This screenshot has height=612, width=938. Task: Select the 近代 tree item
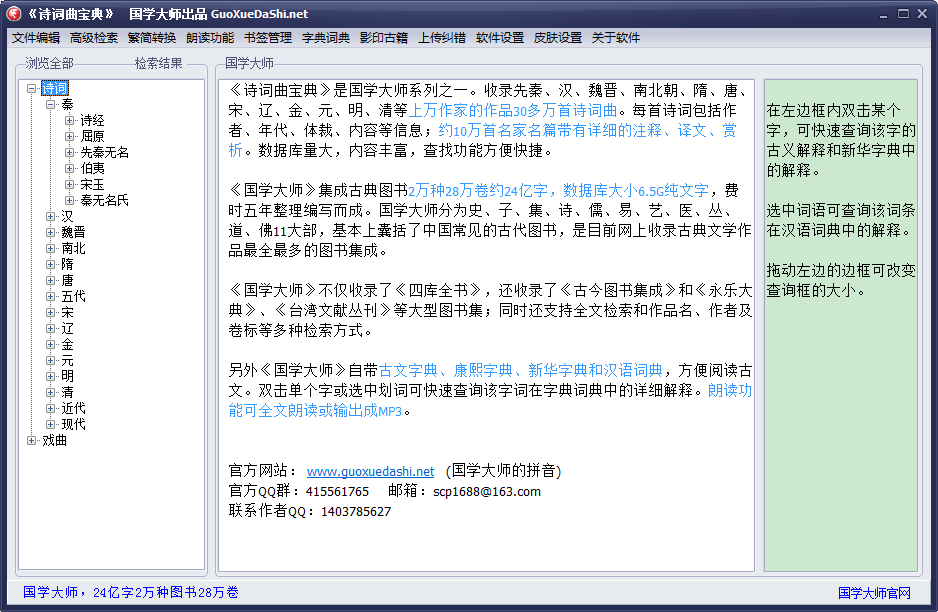[x=74, y=408]
